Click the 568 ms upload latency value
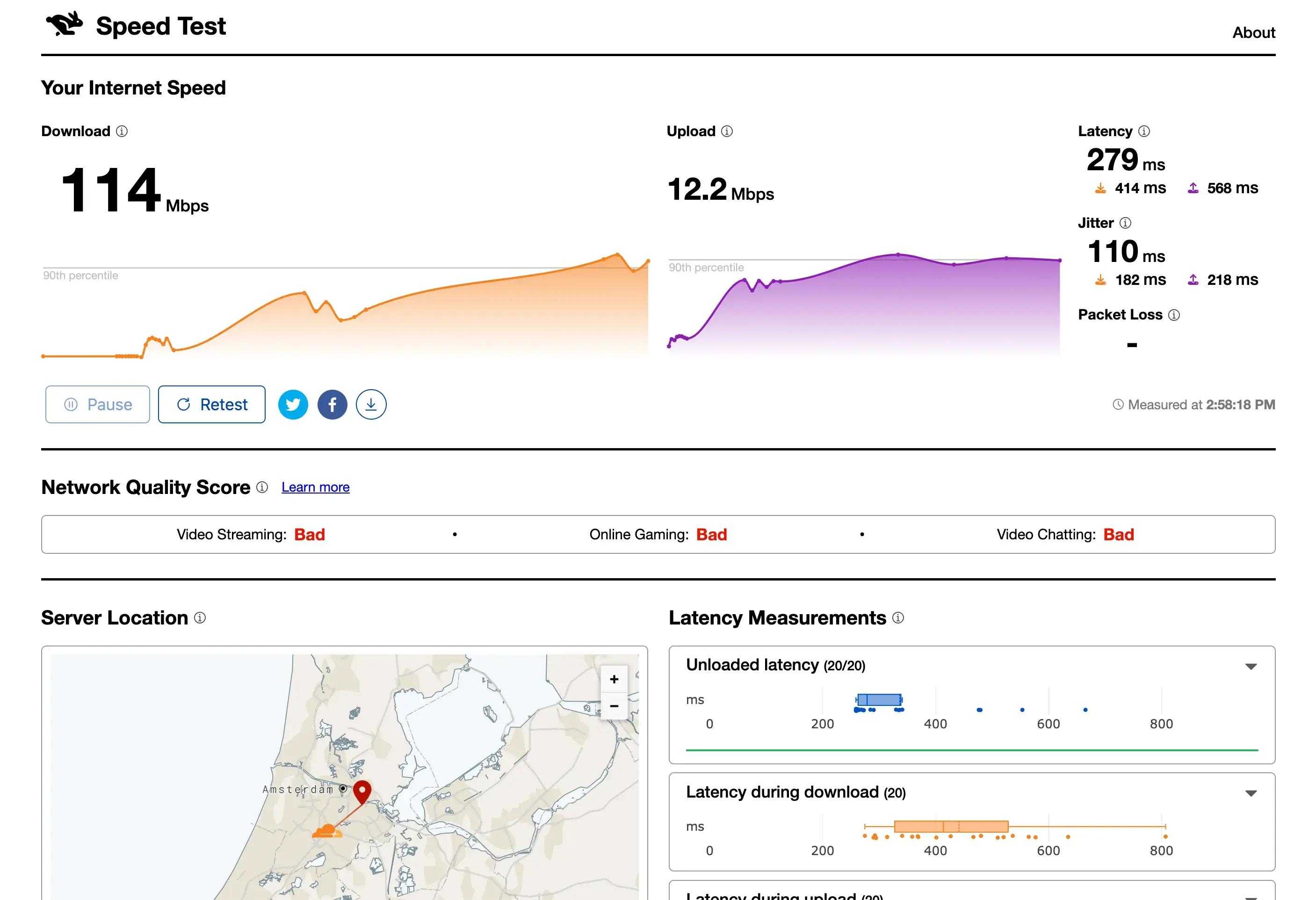Screen dimensions: 1316x900 tap(1233, 188)
